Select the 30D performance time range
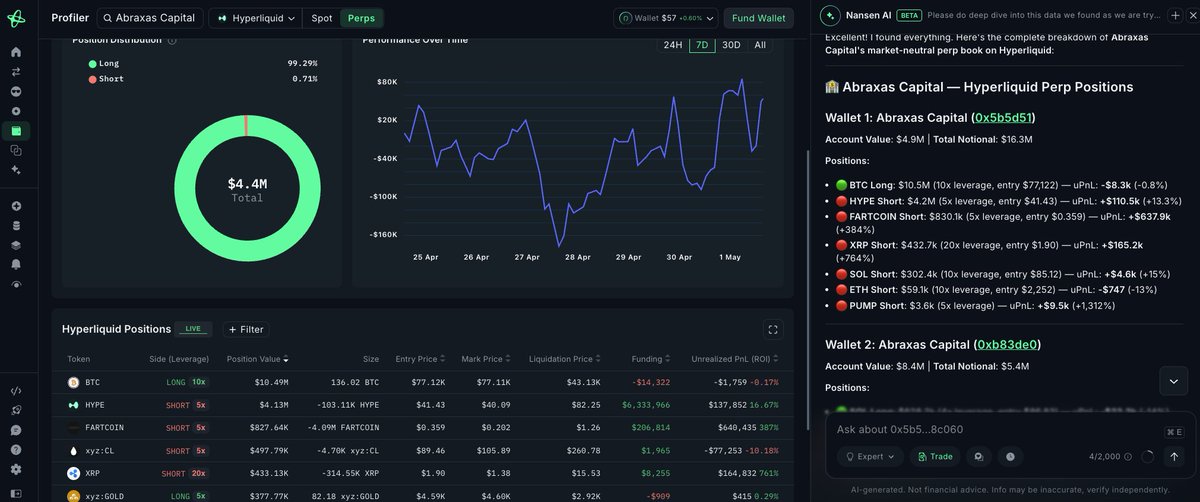This screenshot has height=502, width=1200. (731, 45)
